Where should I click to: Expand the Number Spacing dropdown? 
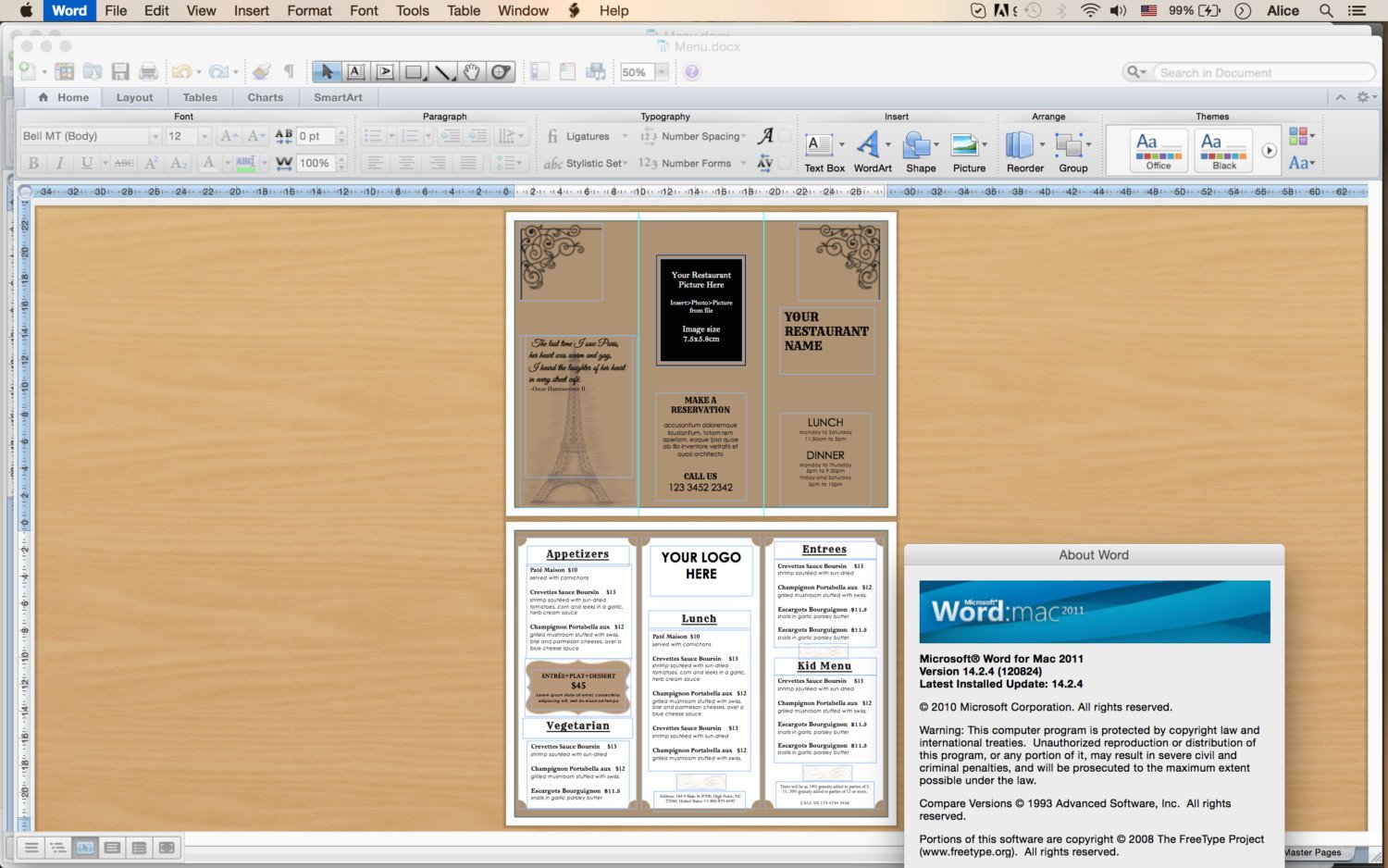[x=743, y=136]
